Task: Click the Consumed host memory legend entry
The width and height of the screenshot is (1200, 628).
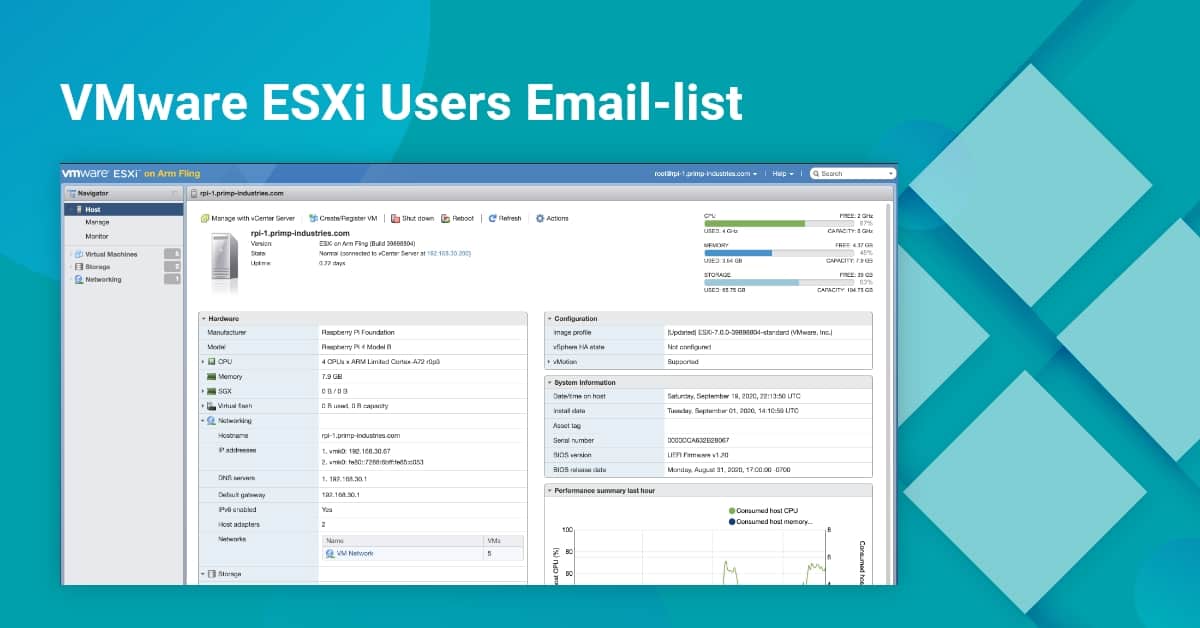Action: coord(770,521)
